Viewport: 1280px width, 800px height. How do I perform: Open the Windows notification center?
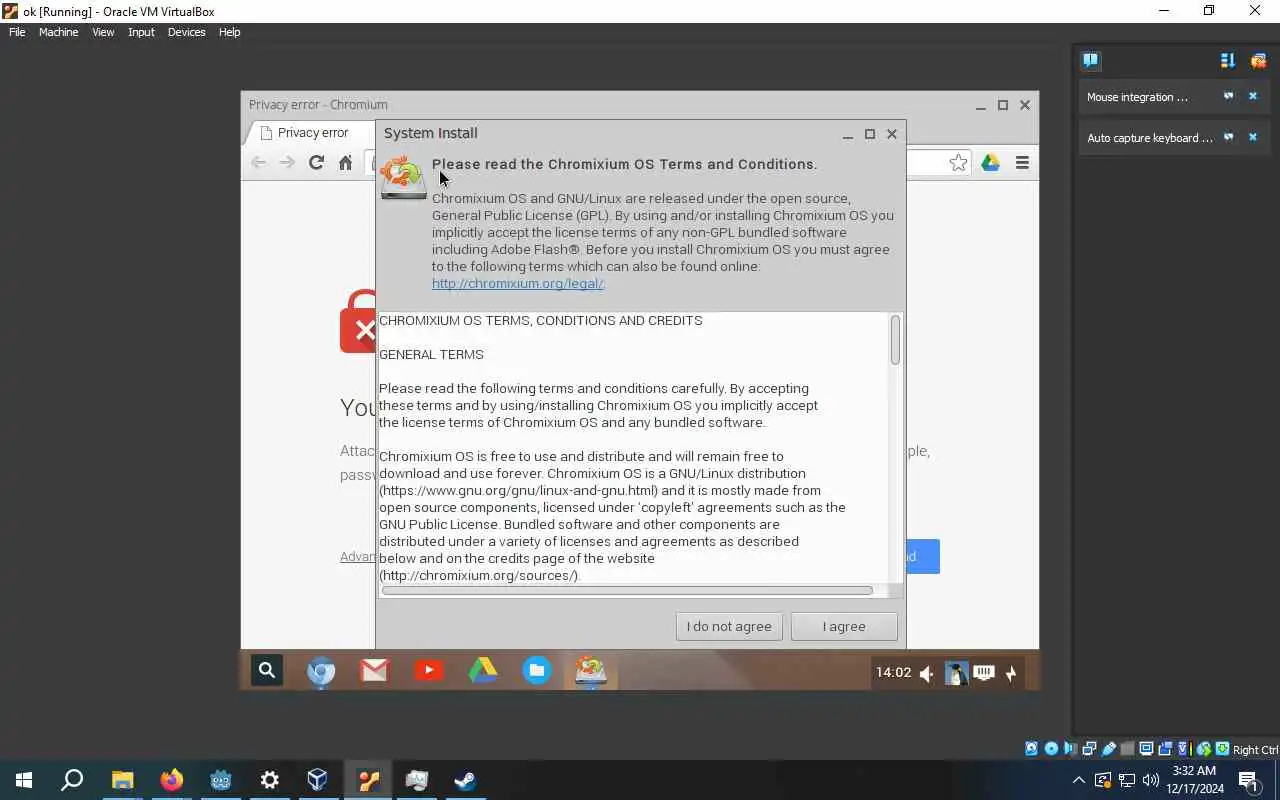click(1249, 780)
